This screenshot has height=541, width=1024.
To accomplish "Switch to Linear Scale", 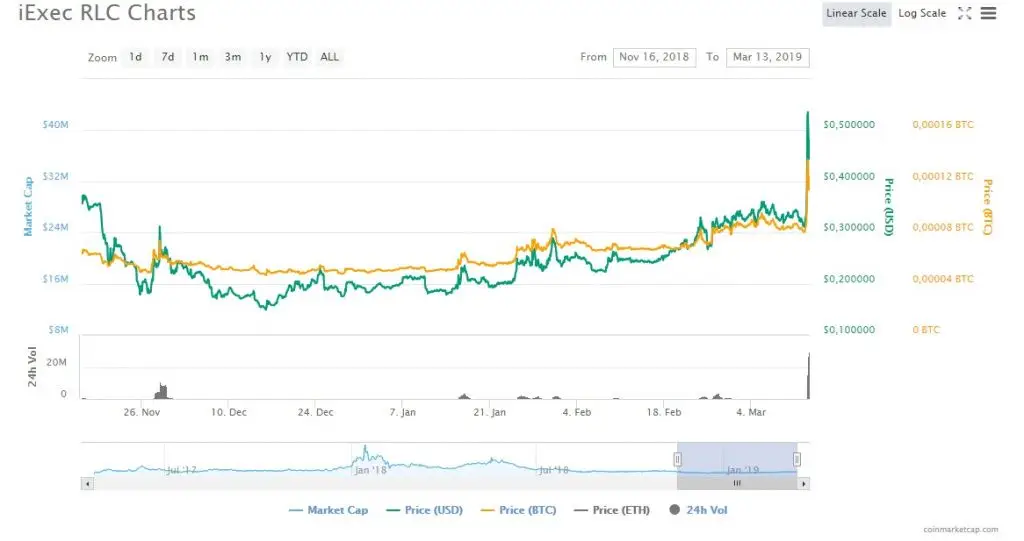I will [x=857, y=13].
